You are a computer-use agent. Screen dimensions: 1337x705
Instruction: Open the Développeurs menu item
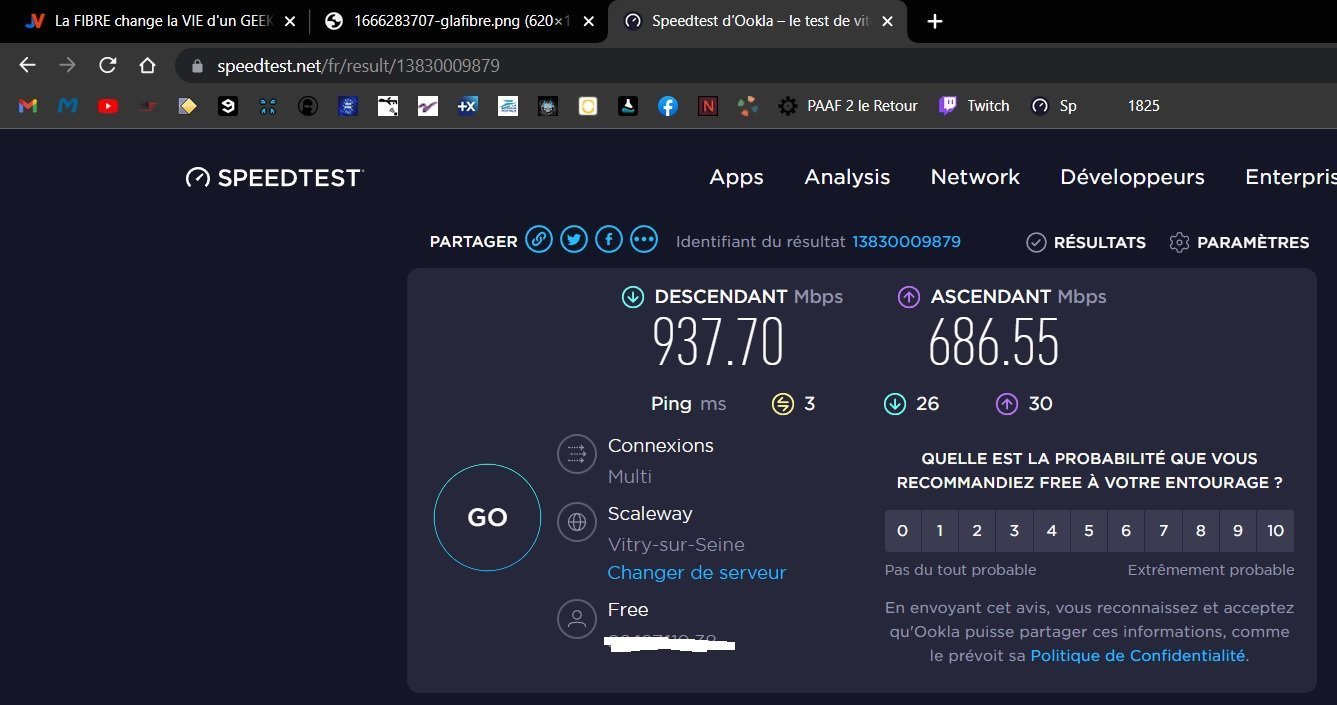1132,177
